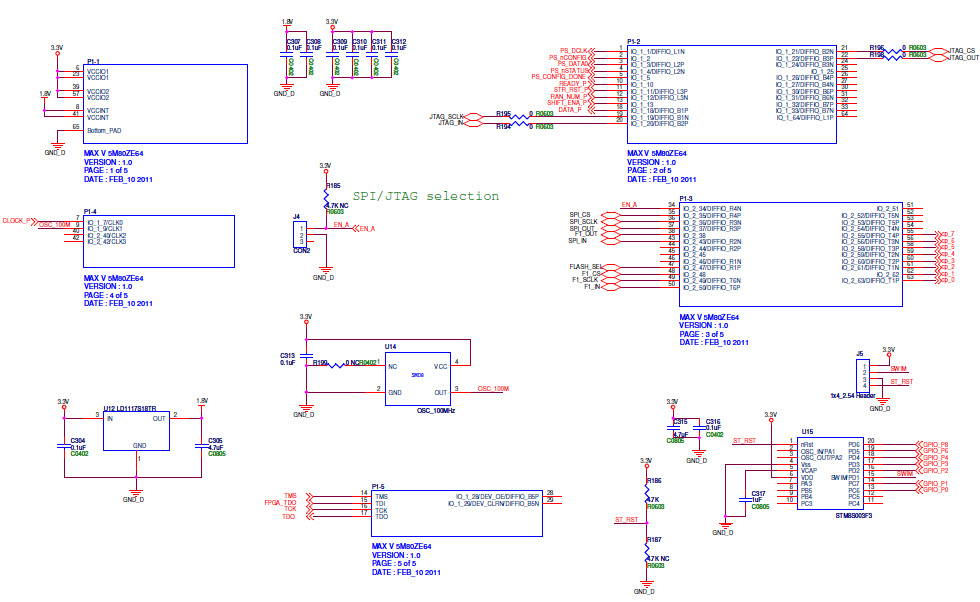Click the CLOCK_P input port label
980x602 pixels.
tap(17, 220)
